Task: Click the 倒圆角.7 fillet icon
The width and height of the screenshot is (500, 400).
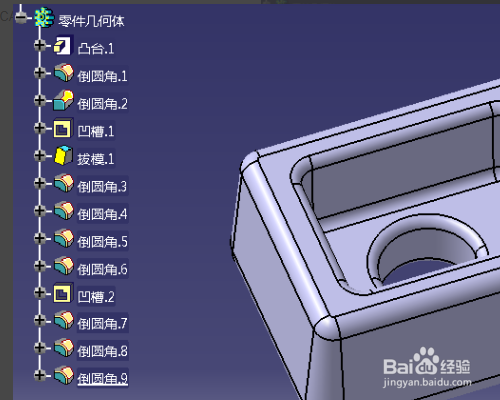Action: click(64, 320)
